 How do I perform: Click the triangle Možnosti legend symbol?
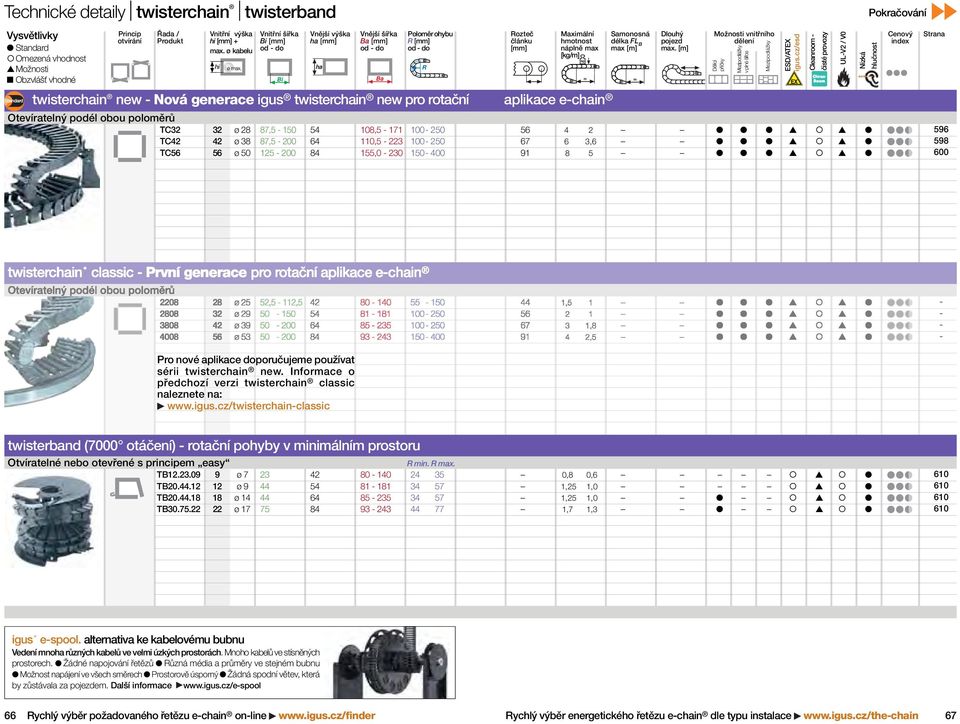(10, 69)
